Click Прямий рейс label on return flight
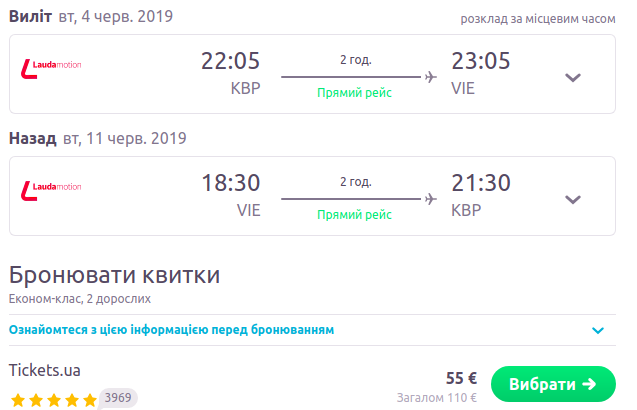637x410 pixels. tap(354, 214)
